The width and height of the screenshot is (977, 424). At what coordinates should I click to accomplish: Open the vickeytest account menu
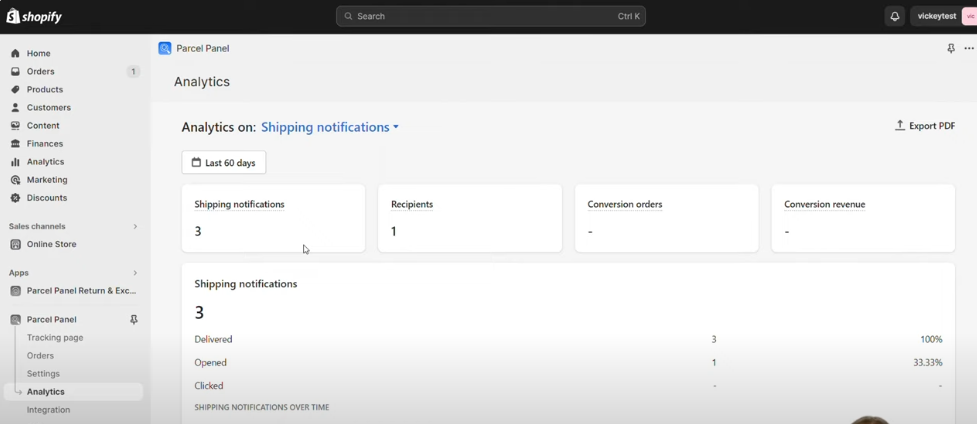[943, 16]
